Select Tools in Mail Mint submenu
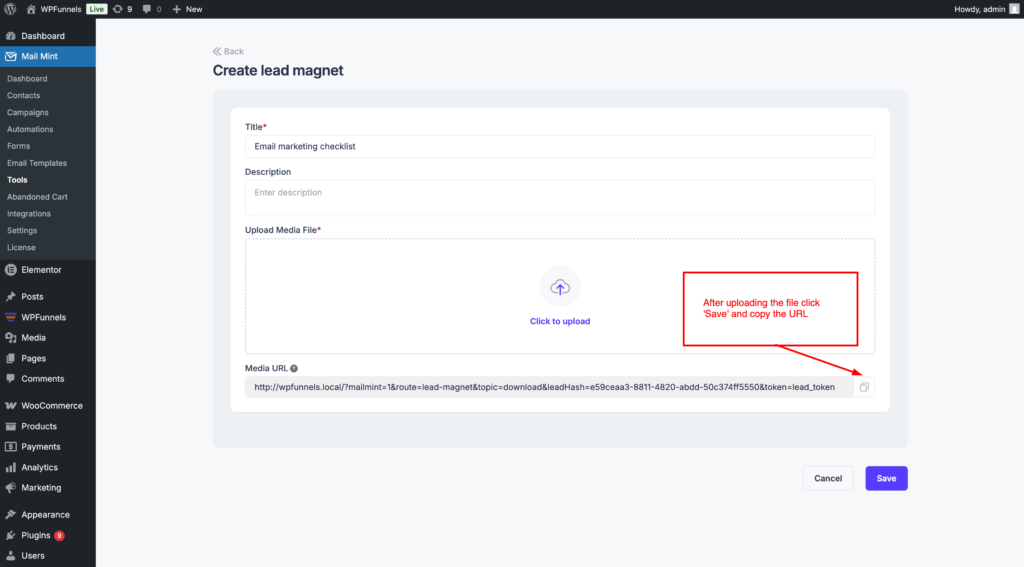This screenshot has height=567, width=1024. [17, 180]
